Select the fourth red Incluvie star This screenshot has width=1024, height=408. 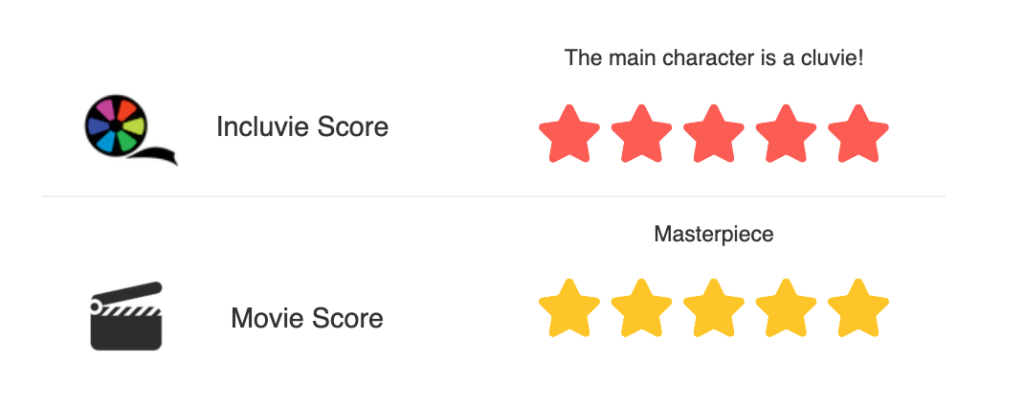point(785,135)
